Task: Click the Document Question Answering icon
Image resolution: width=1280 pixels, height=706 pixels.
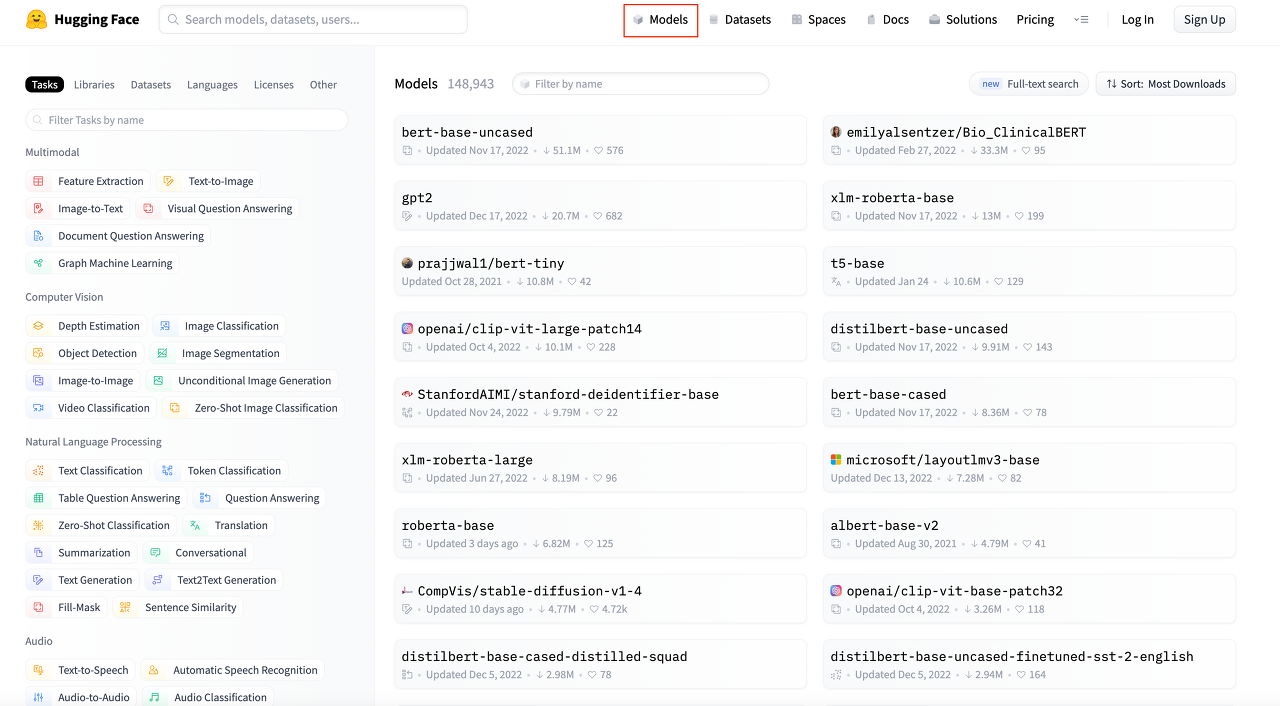Action: [x=38, y=236]
